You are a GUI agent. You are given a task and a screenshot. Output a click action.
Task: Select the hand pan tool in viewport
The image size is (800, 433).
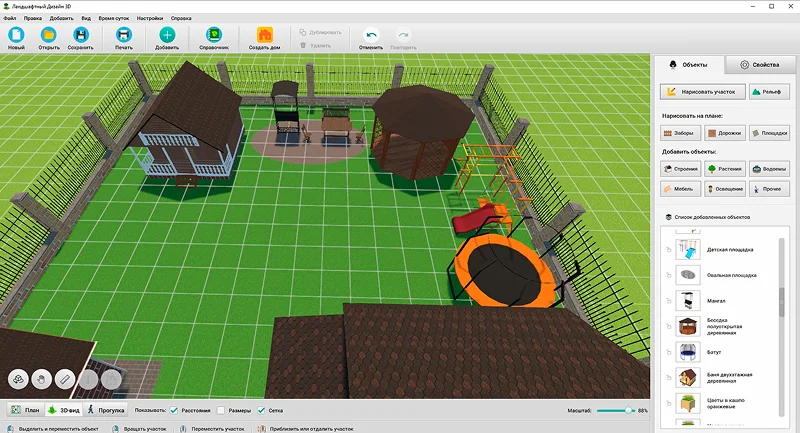click(x=41, y=379)
